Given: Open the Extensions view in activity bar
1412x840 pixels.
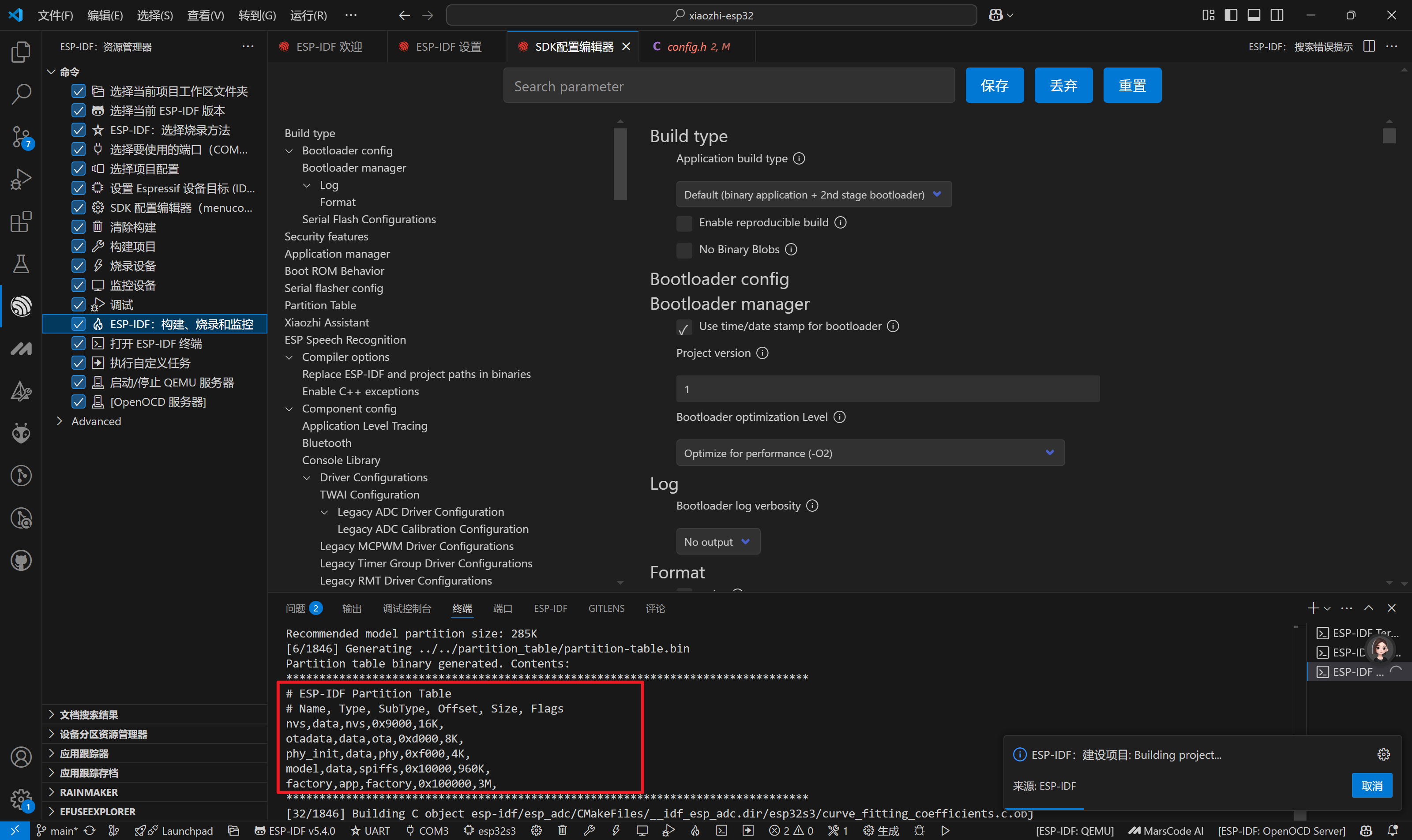Looking at the screenshot, I should pos(21,221).
